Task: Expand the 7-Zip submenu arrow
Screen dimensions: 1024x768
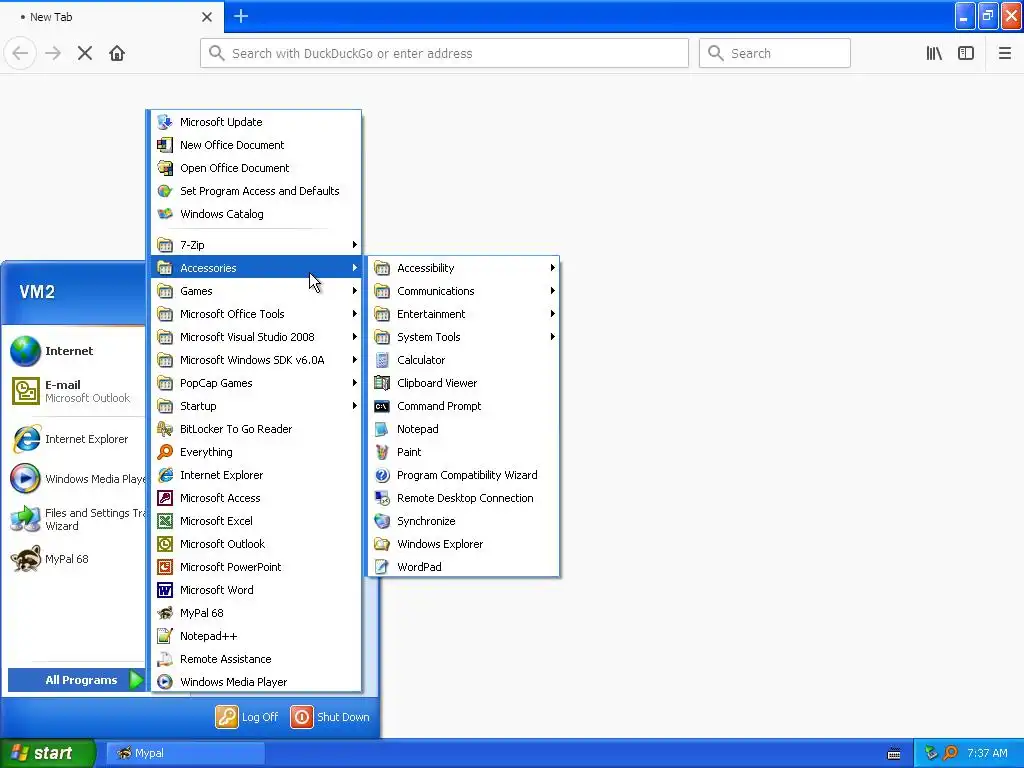Action: [355, 245]
